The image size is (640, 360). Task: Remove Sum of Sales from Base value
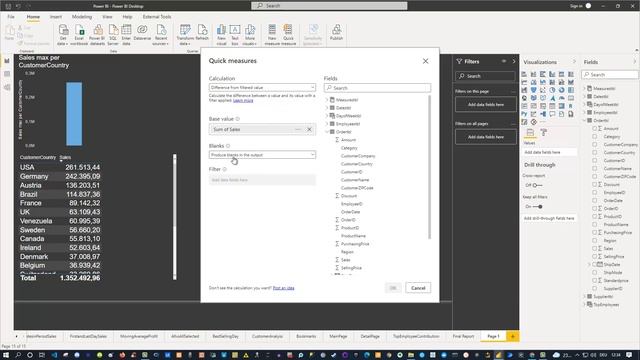[x=309, y=129]
